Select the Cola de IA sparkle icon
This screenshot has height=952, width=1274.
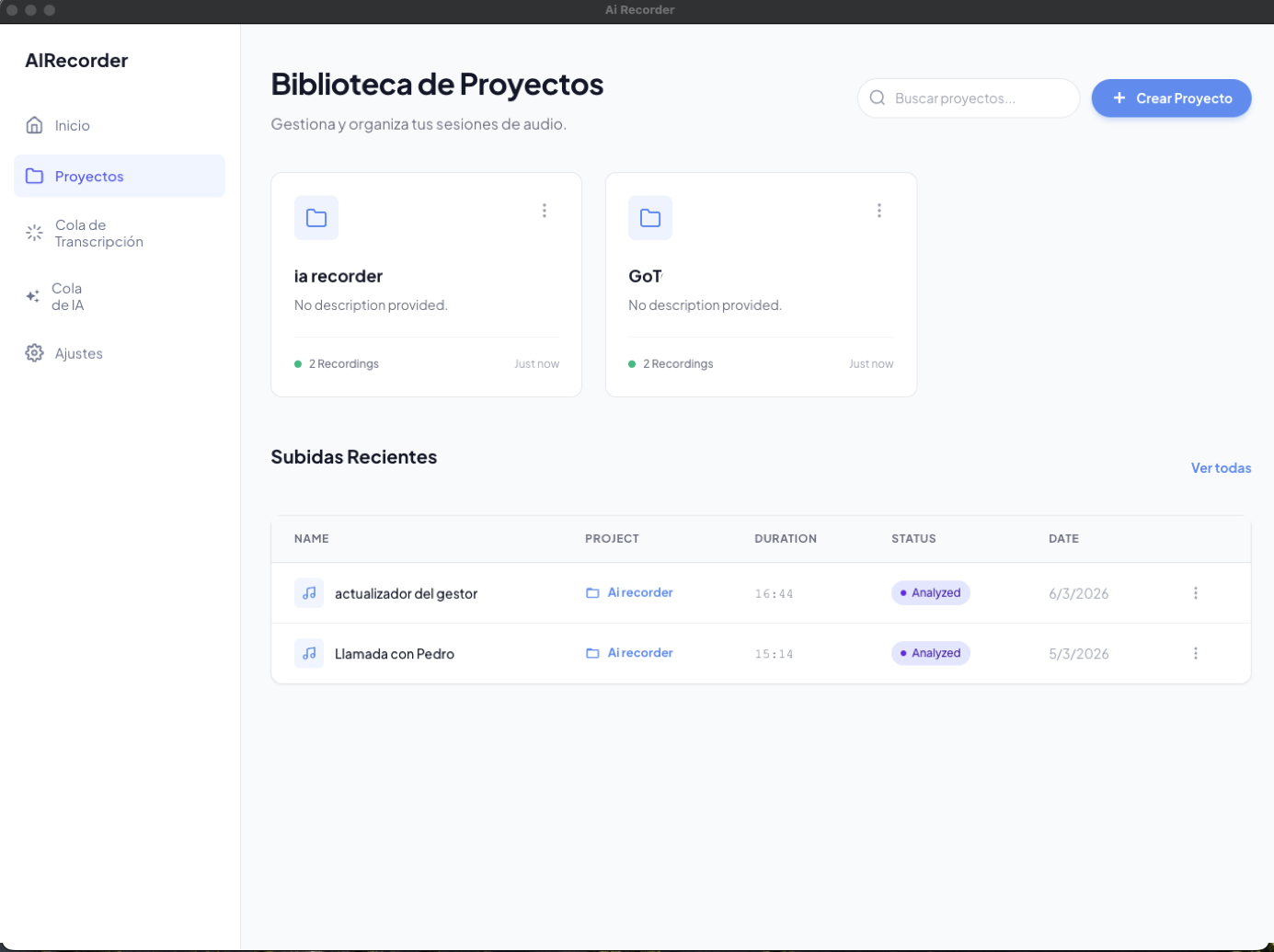pos(32,296)
